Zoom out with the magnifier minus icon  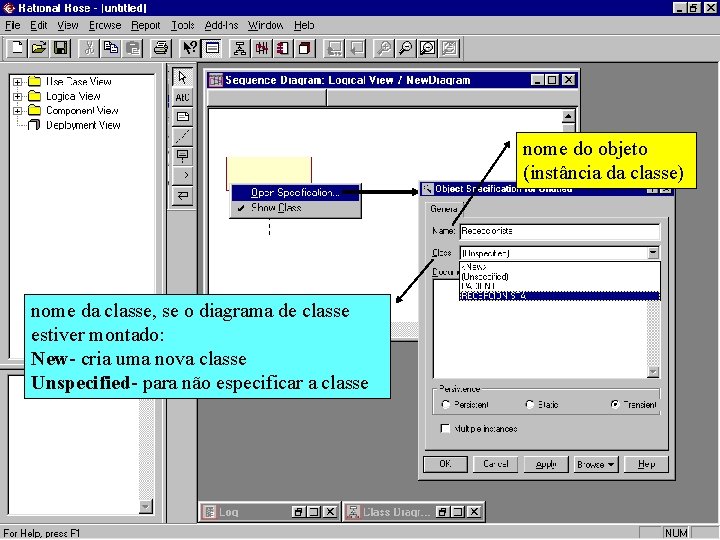[x=405, y=48]
